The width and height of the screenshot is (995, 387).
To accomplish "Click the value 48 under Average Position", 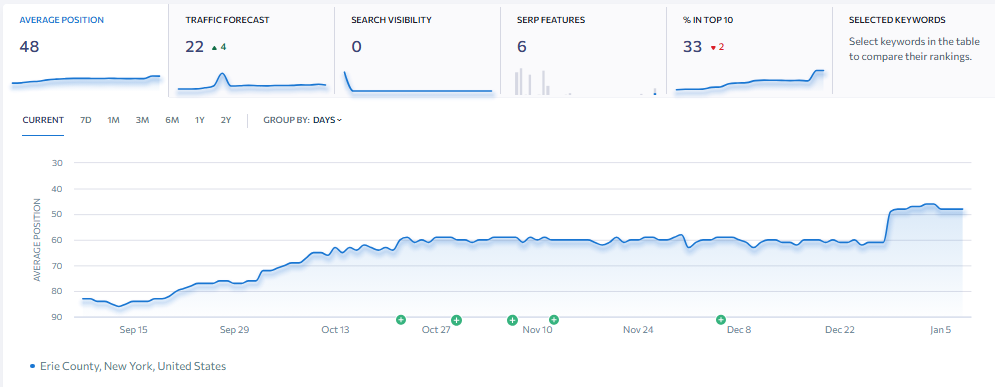I will (29, 46).
